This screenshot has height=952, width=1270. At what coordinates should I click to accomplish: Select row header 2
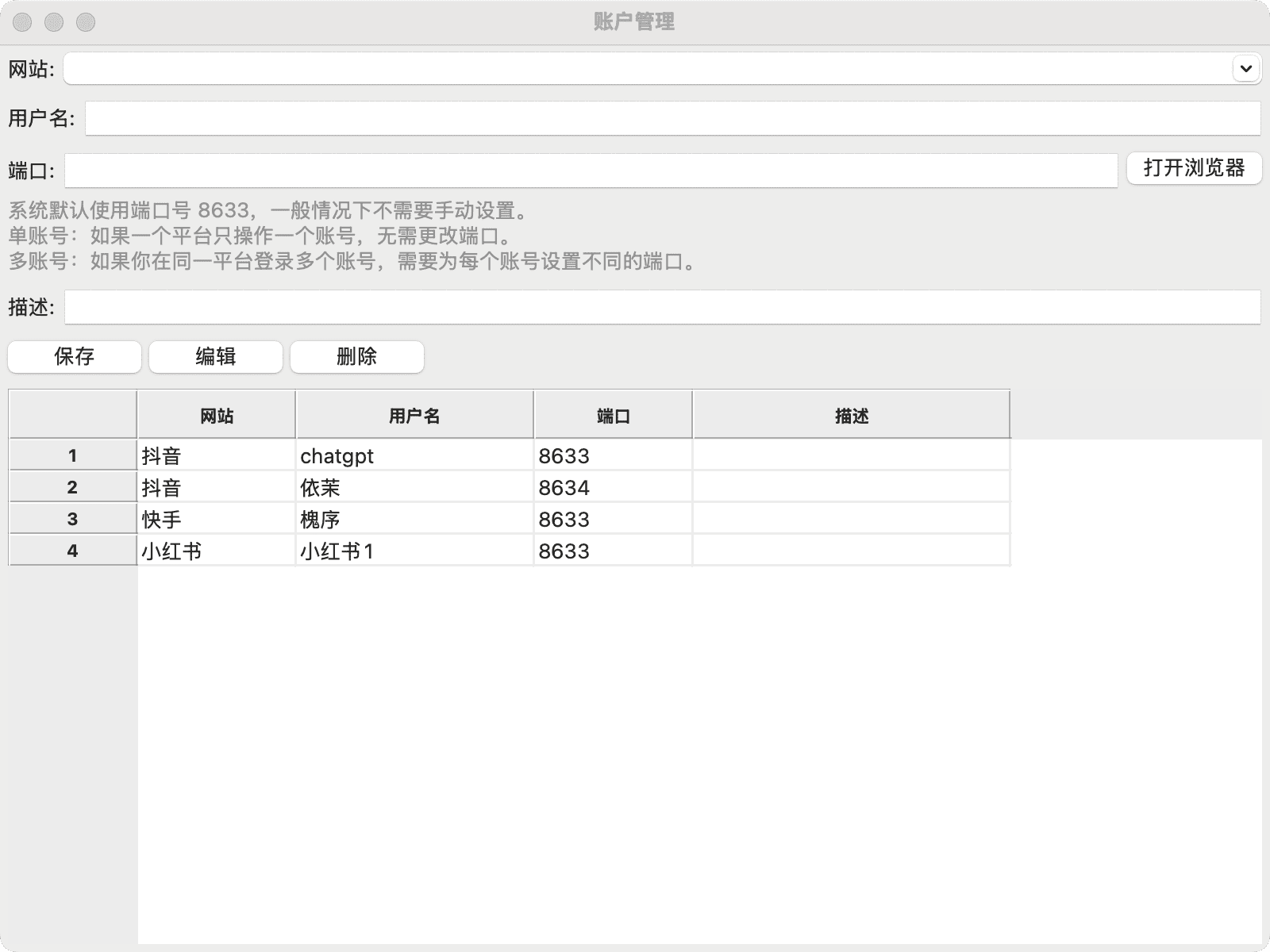[72, 487]
